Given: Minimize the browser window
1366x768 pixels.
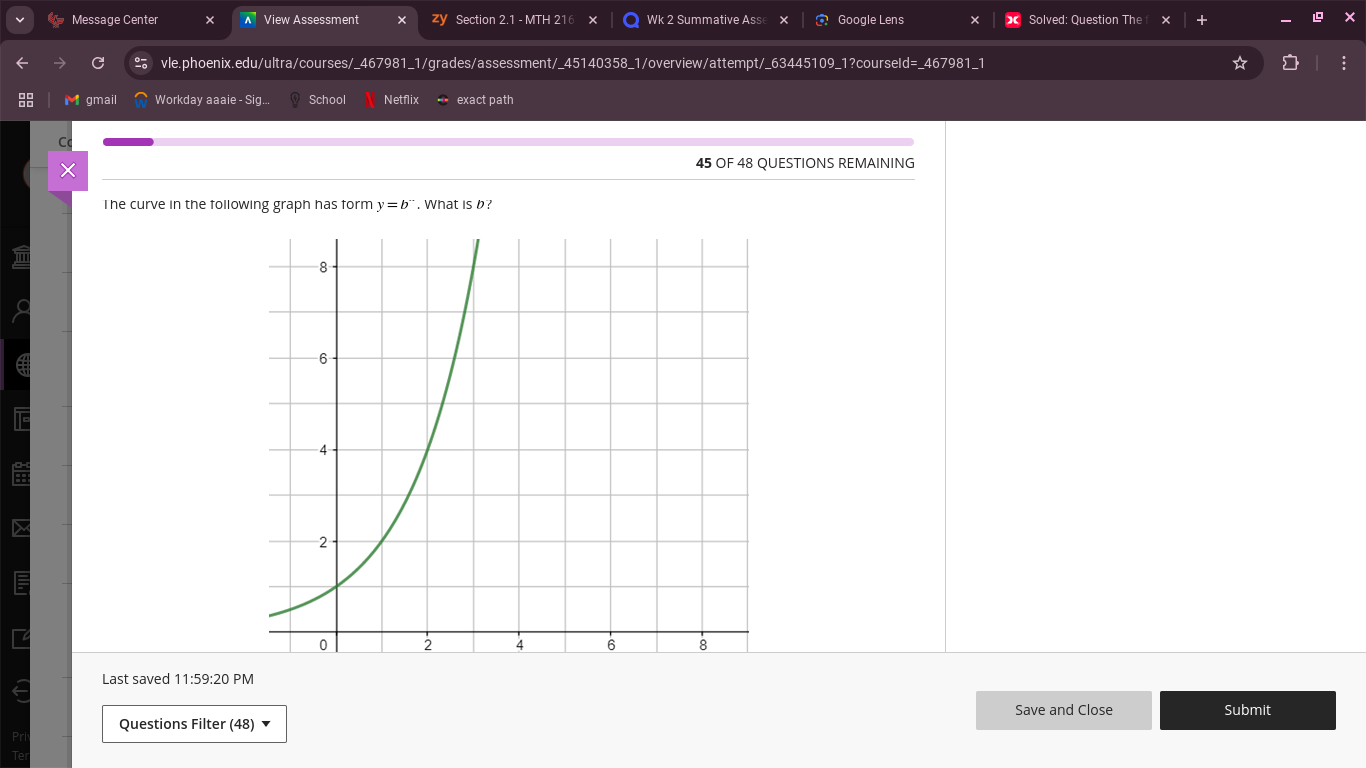Looking at the screenshot, I should pos(1286,20).
